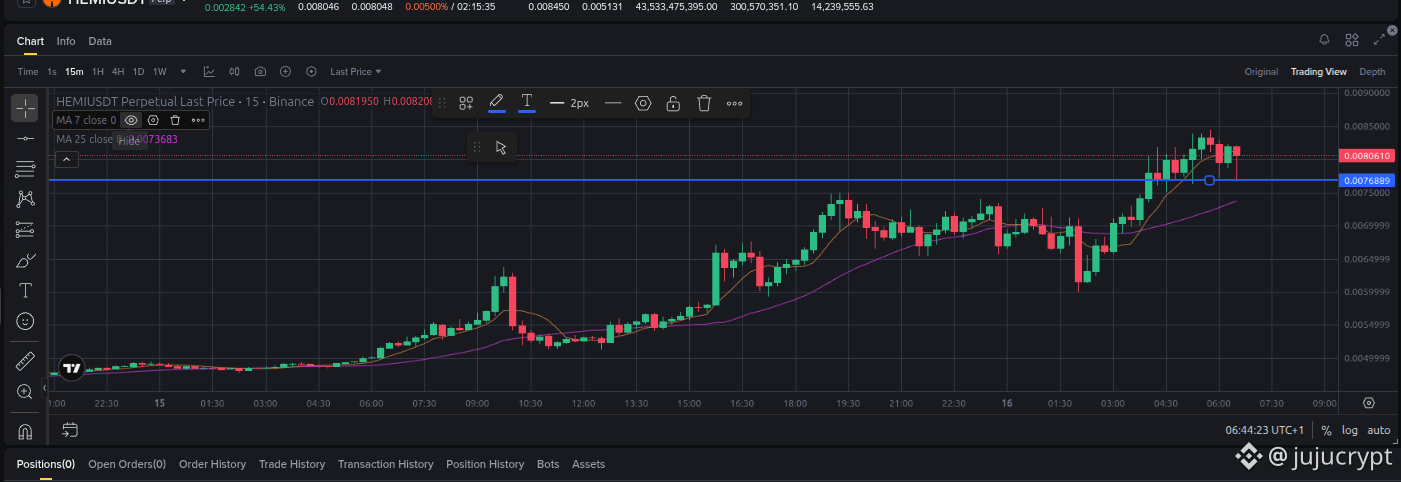Viewport: 1401px width, 482px height.
Task: Open the time axis settings gear
Action: tap(1369, 403)
